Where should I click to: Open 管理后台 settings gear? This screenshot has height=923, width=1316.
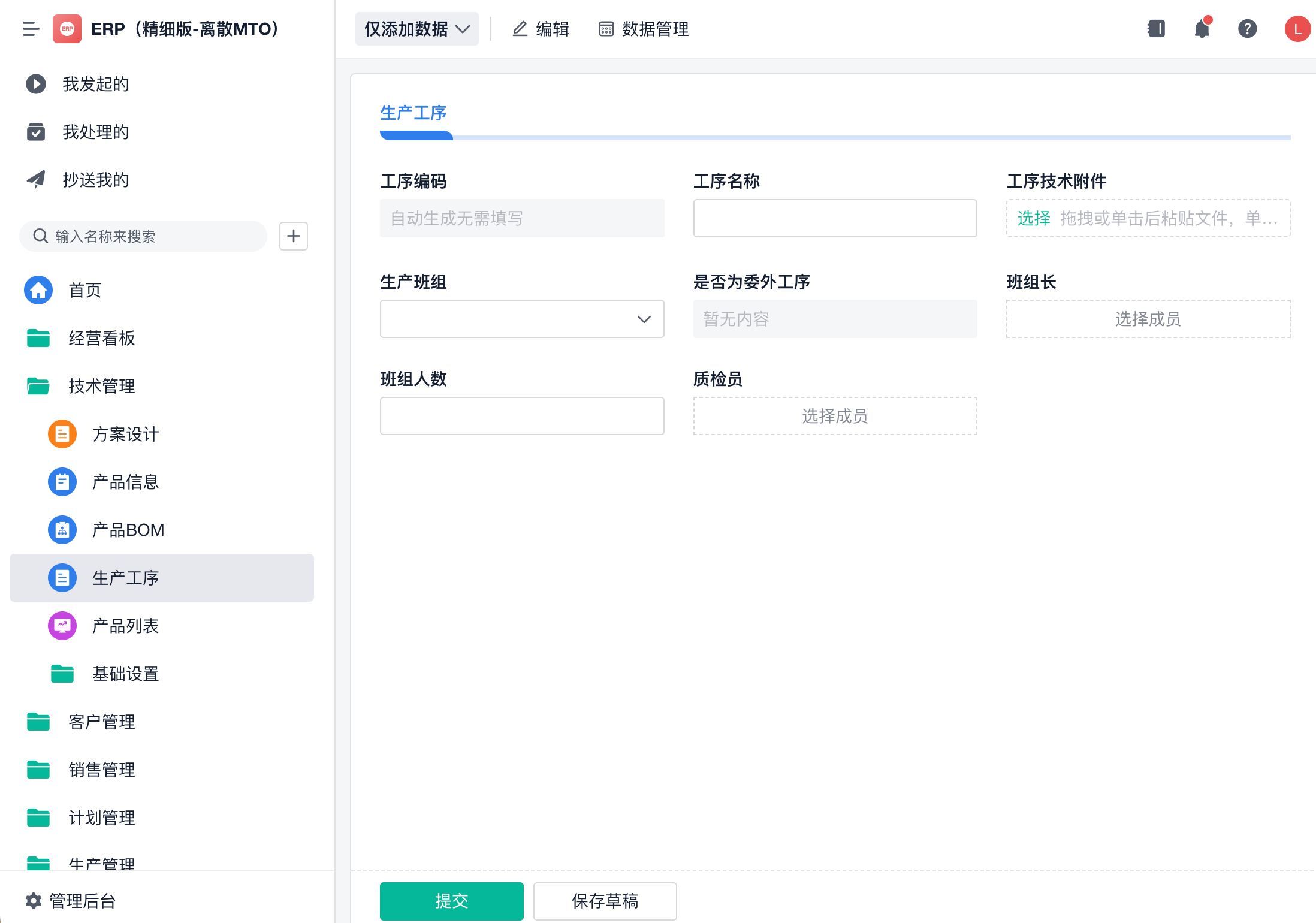click(34, 900)
